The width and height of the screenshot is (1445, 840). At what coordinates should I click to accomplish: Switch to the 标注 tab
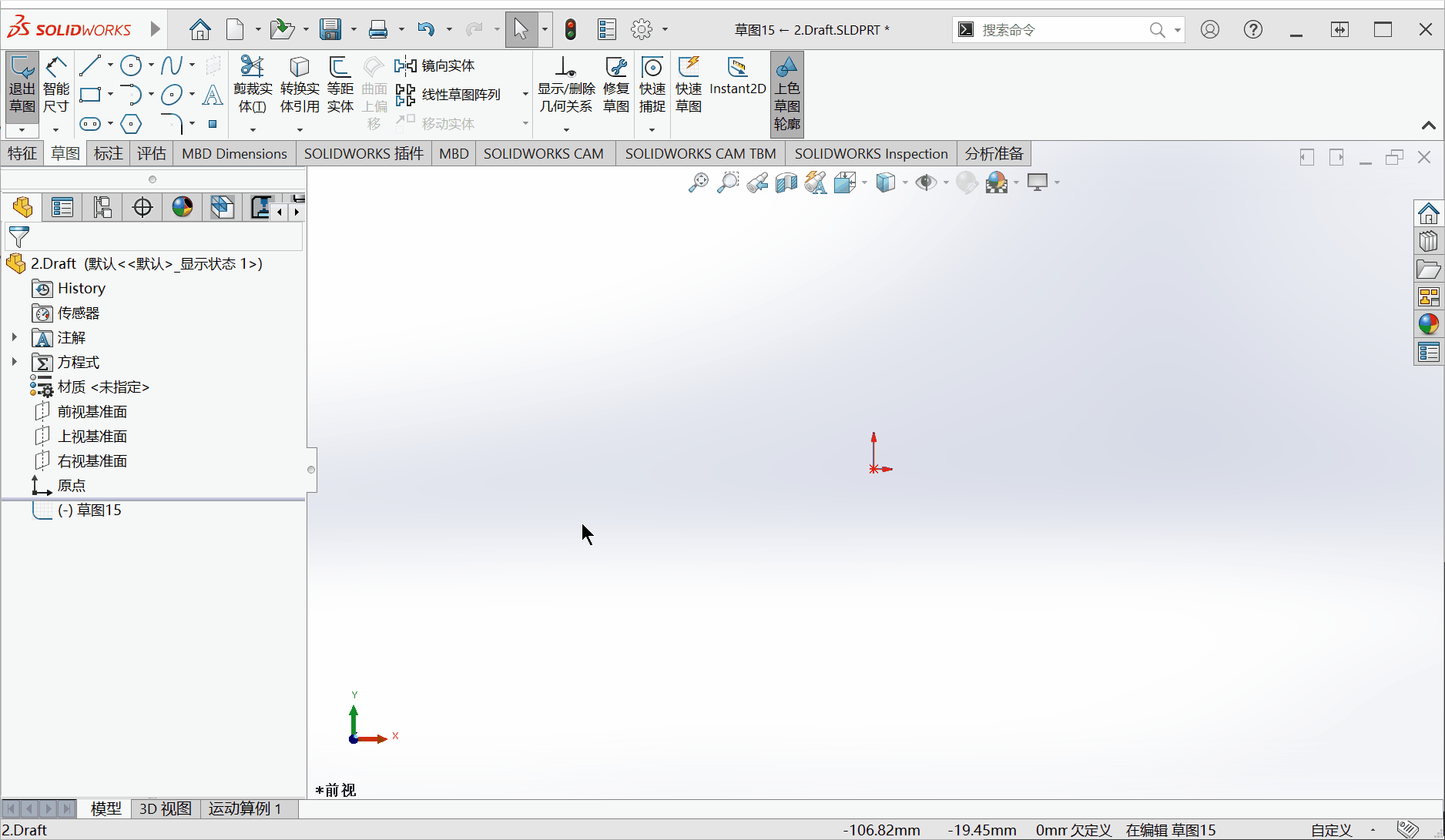click(x=109, y=153)
